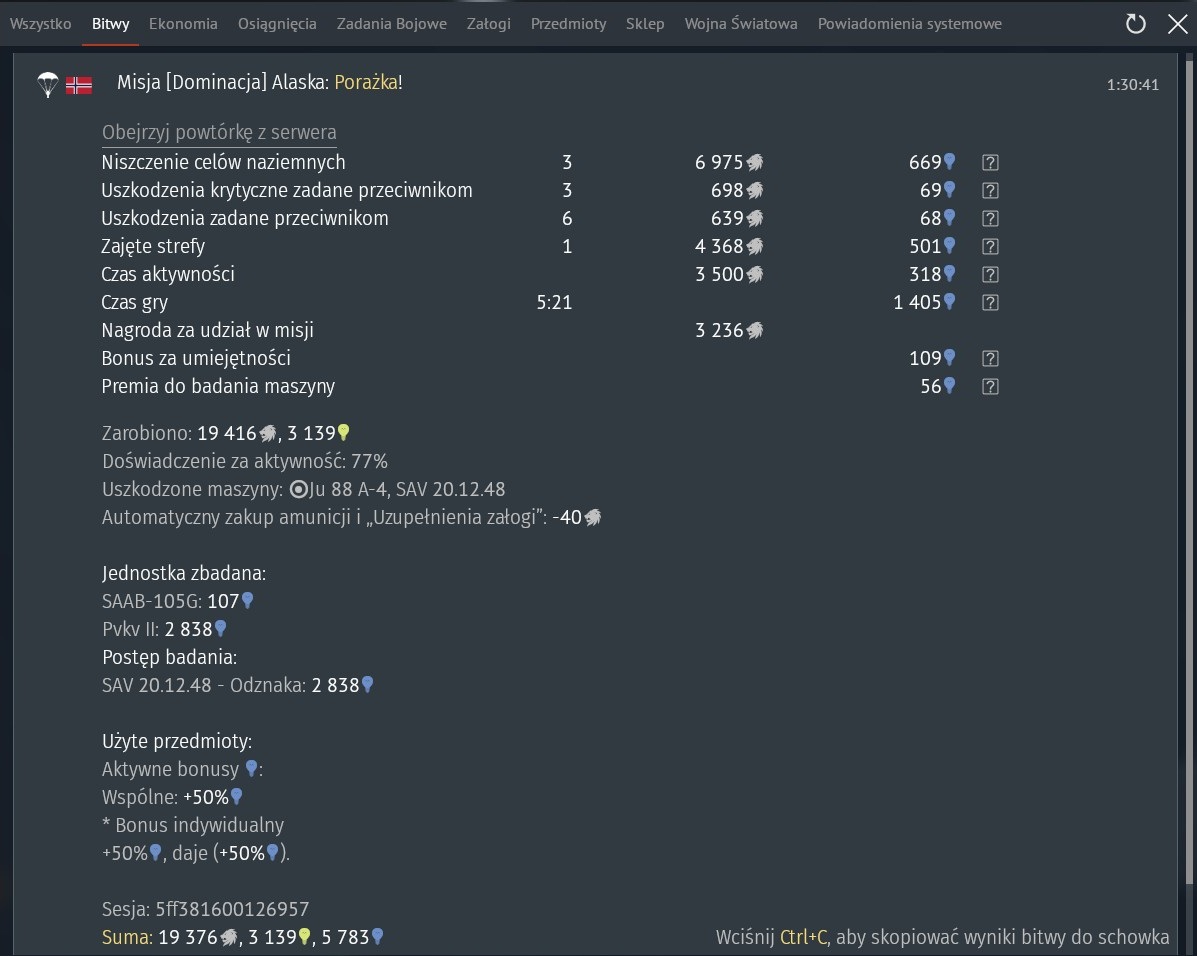Open the Sklep tab
Viewport: 1197px width, 956px height.
tap(645, 24)
